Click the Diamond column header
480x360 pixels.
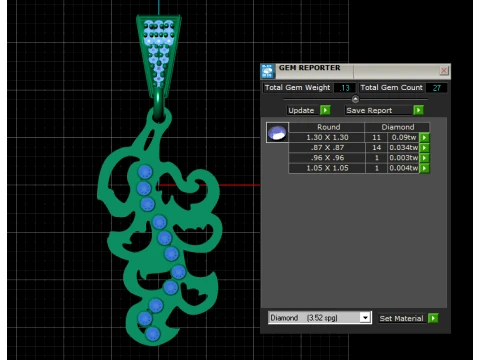click(x=397, y=127)
